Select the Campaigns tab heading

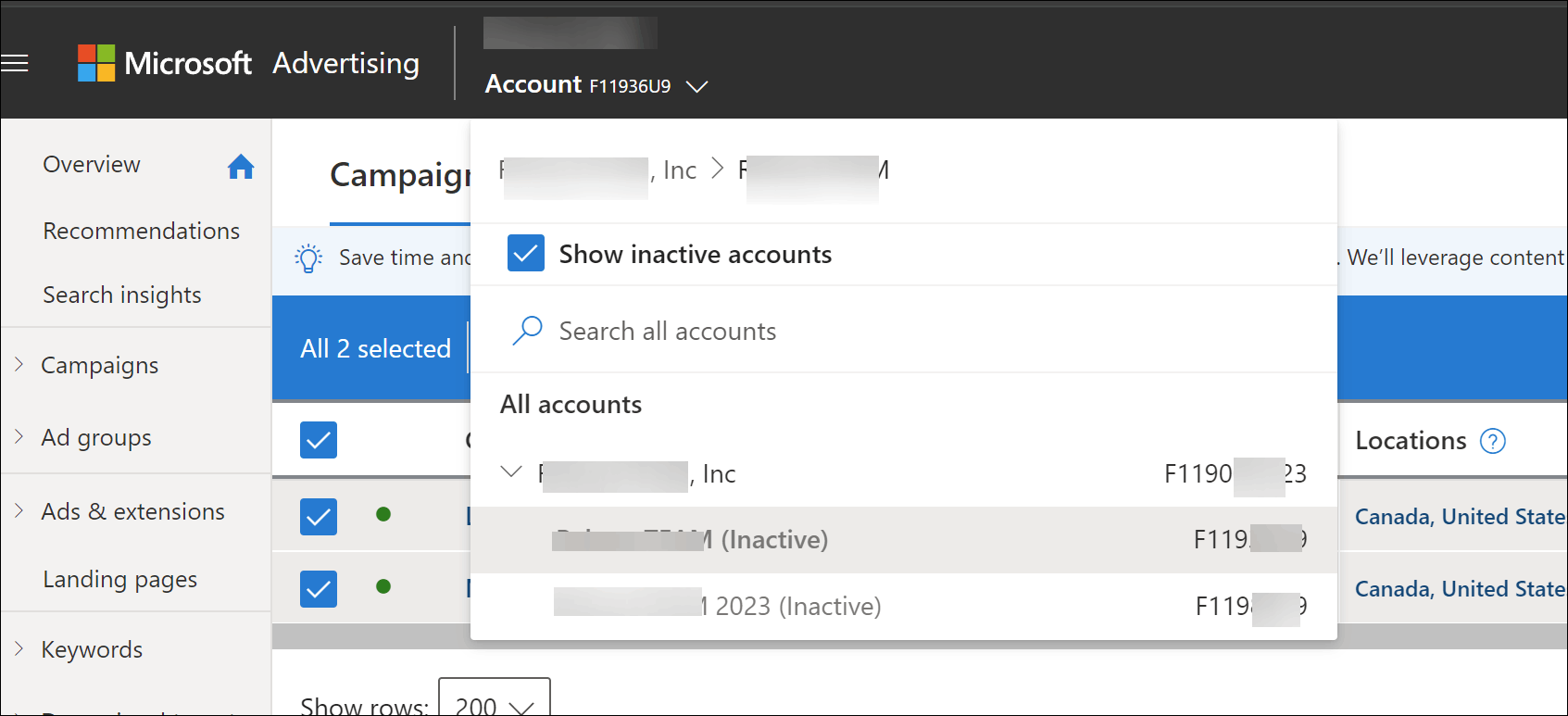[400, 175]
